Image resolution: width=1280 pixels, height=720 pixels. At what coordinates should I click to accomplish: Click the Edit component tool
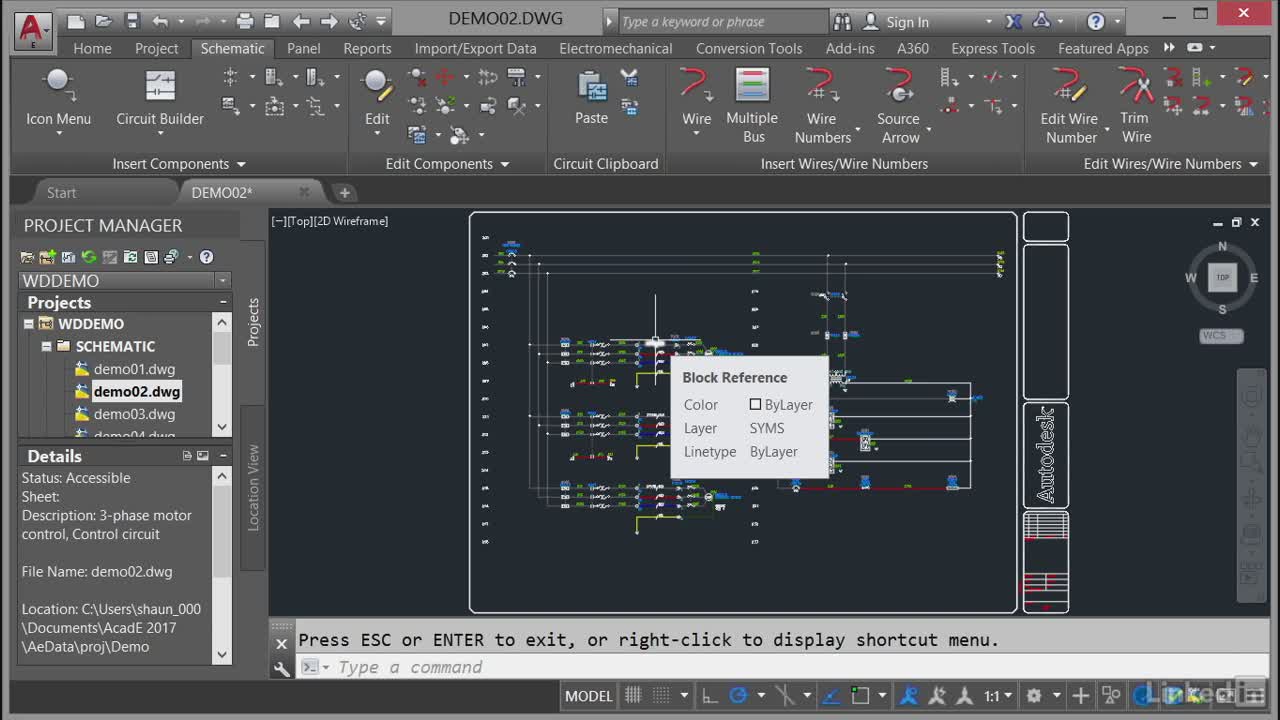coord(377,98)
